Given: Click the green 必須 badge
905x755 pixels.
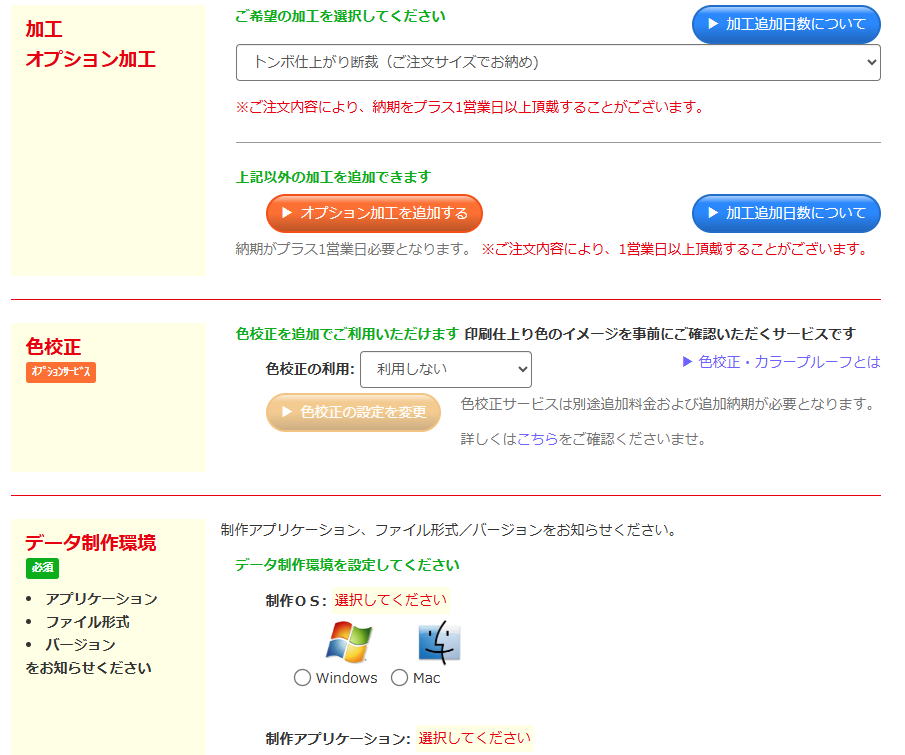Looking at the screenshot, I should [42, 568].
